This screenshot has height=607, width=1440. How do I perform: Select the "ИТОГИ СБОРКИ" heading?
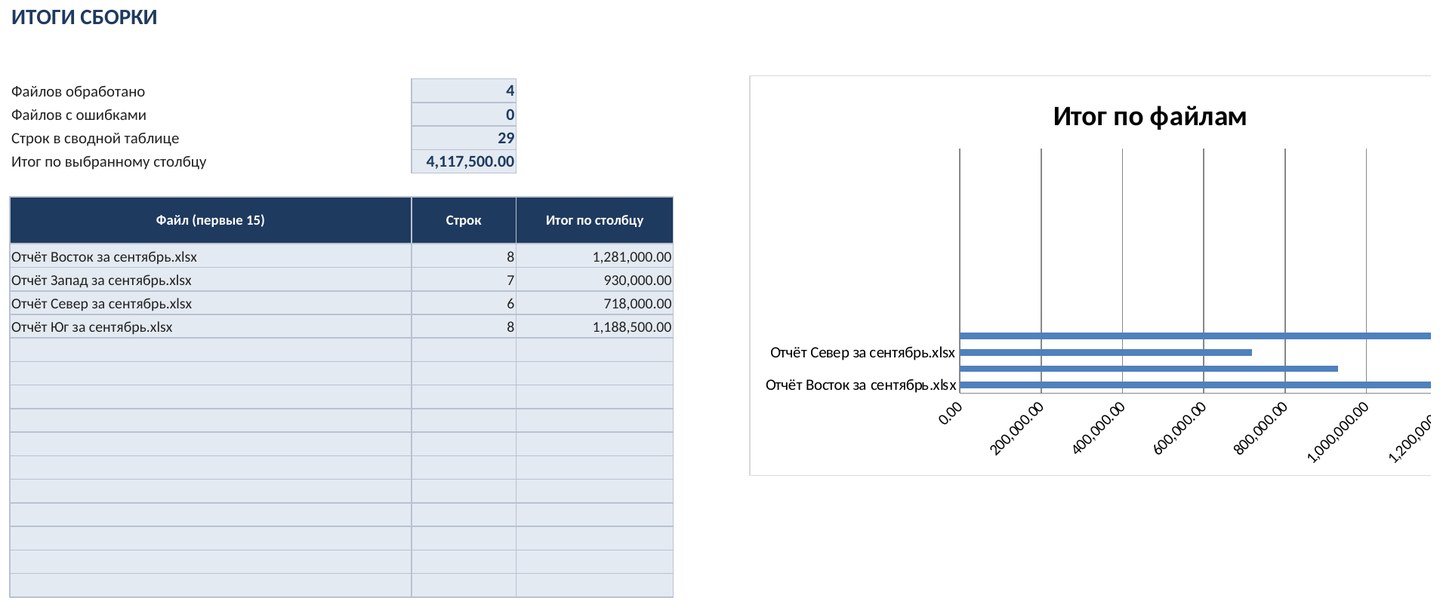coord(84,18)
